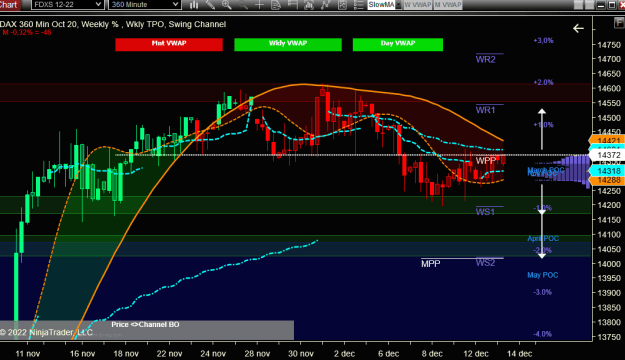Click the +3,0% level label
Viewport: 625px width, 360px height.
[543, 41]
